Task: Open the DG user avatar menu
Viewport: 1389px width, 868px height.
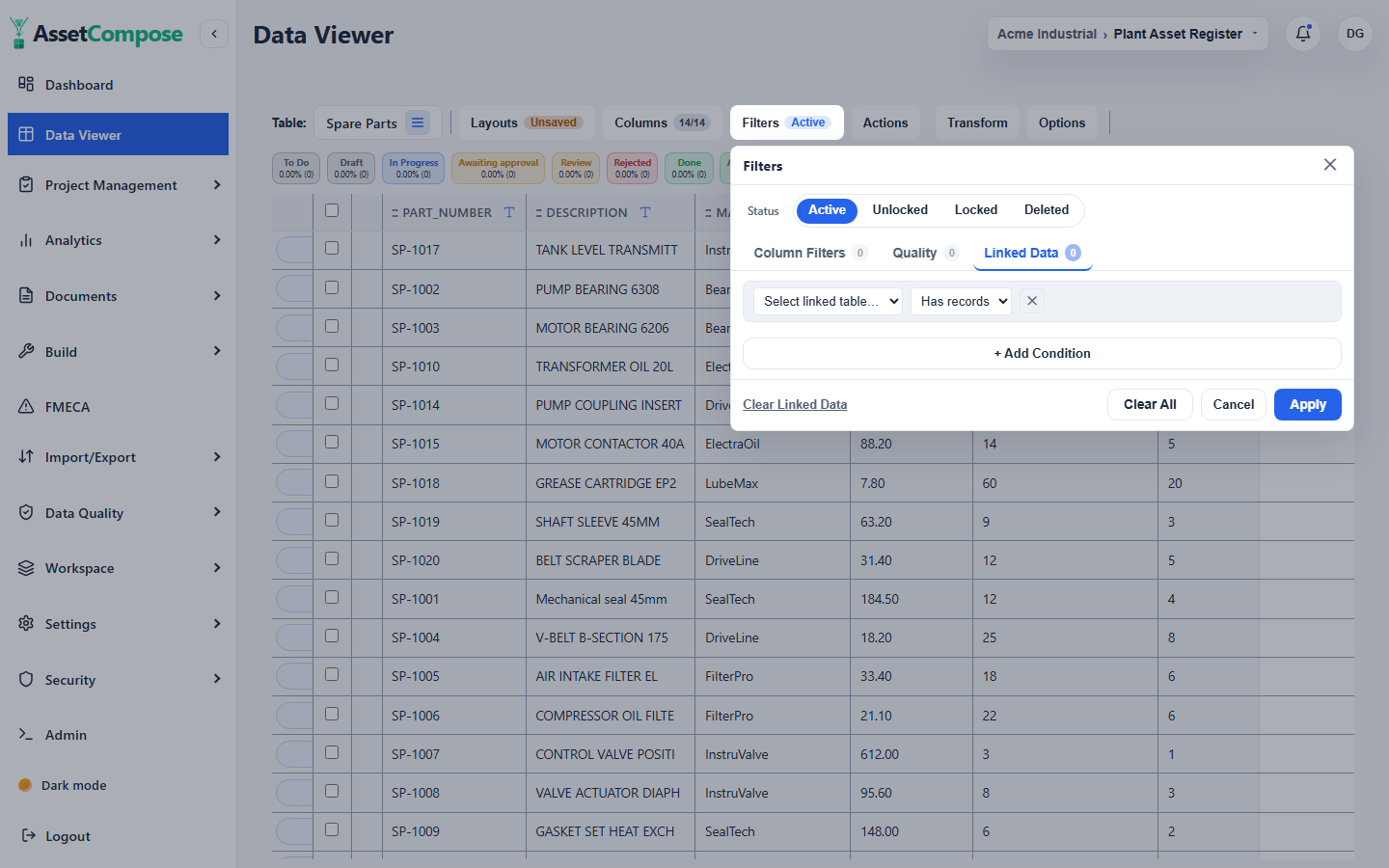Action: tap(1355, 34)
